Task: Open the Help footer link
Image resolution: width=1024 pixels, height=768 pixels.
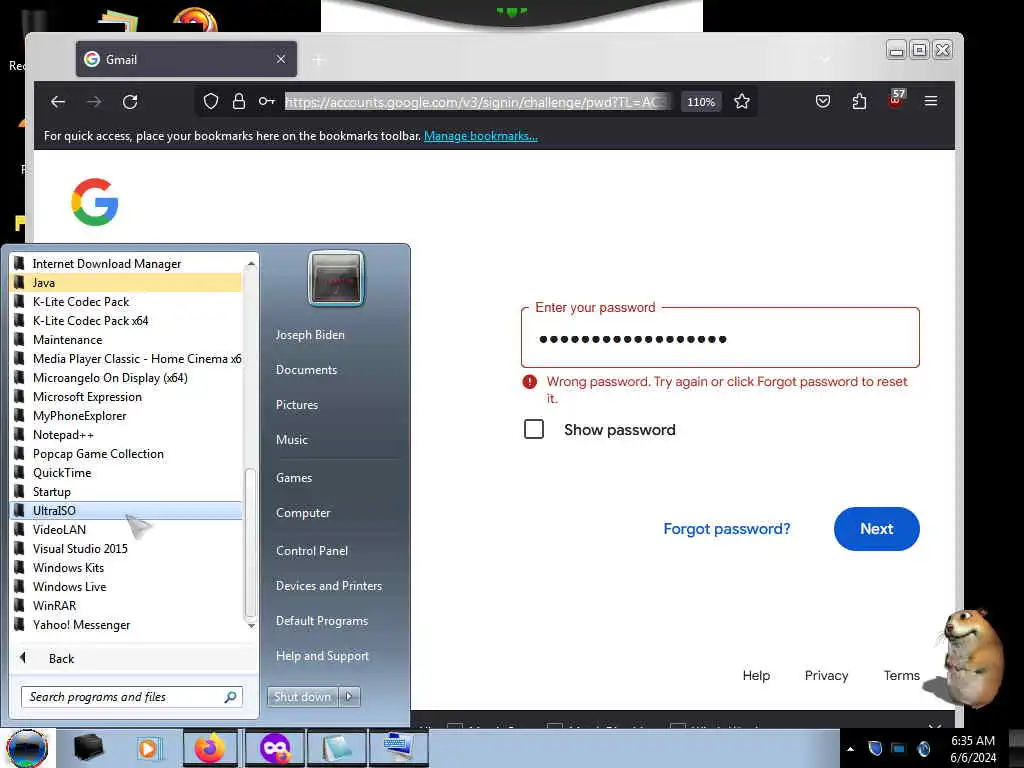Action: 756,676
